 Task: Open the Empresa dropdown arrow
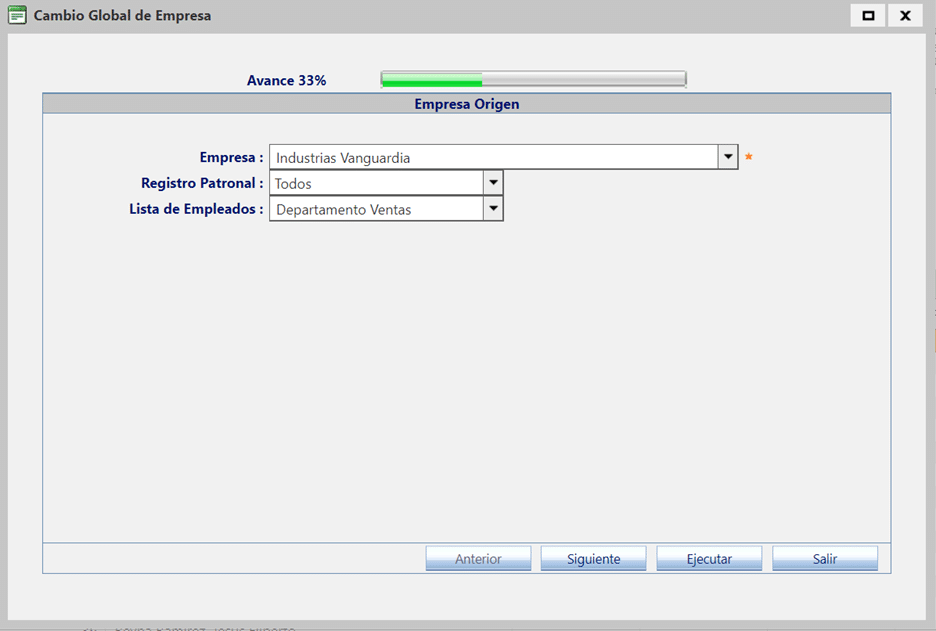[728, 157]
